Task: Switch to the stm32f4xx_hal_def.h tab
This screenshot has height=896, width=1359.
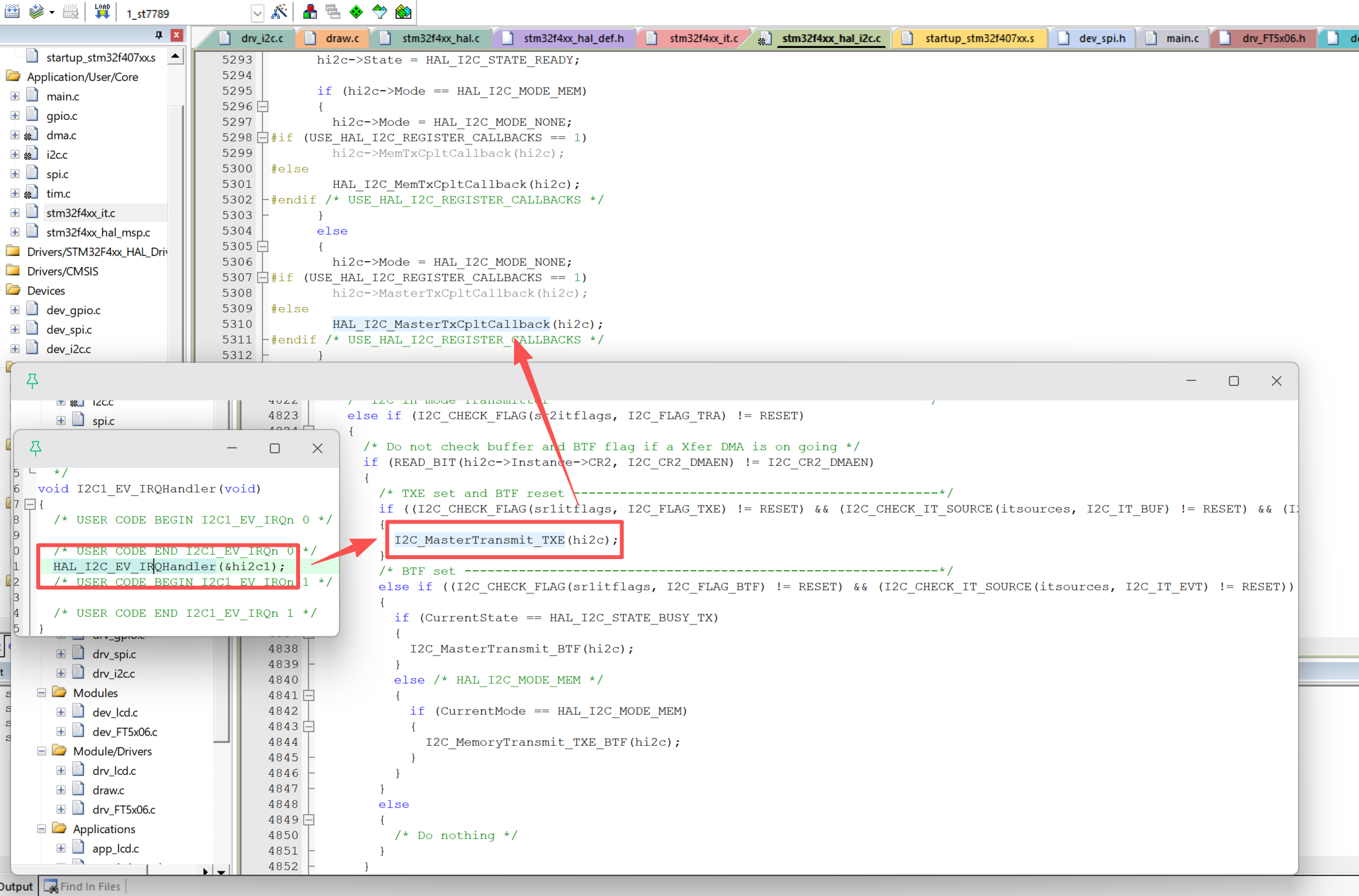Action: tap(566, 38)
